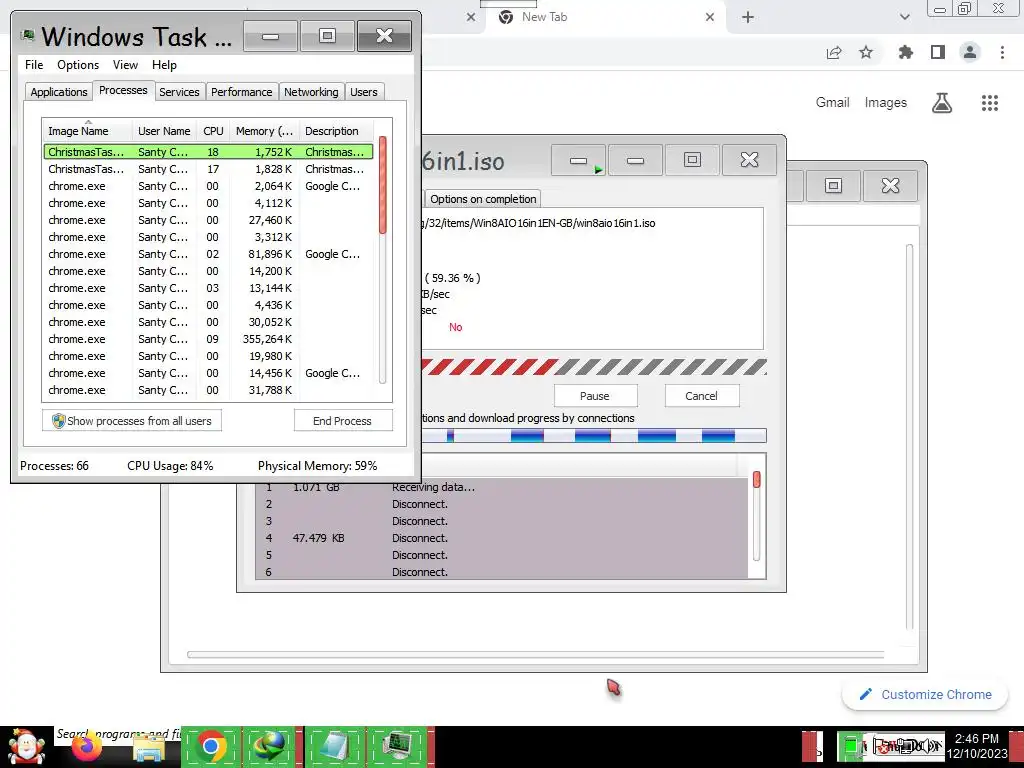Click the connections progress segment bar
This screenshot has width=1024, height=768.
click(x=594, y=436)
